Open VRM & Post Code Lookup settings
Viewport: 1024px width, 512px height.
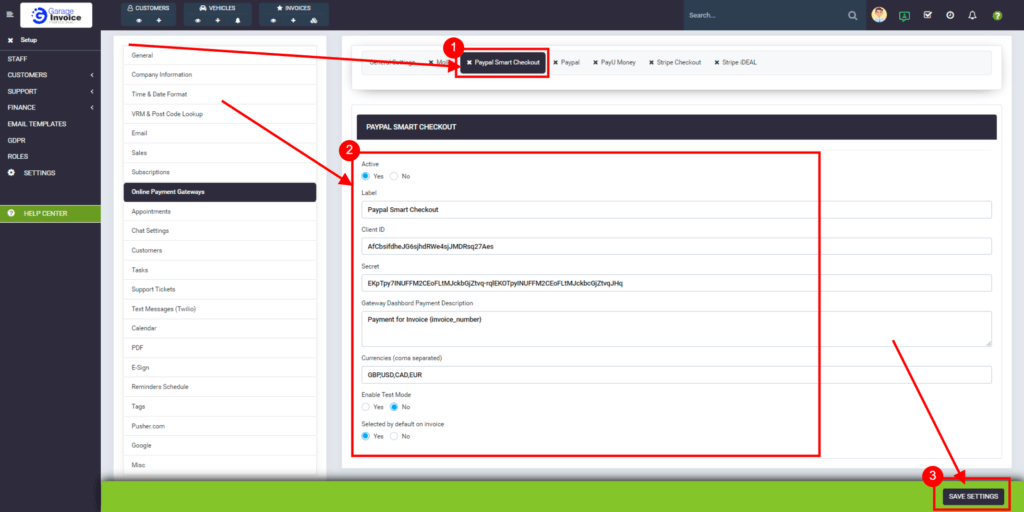(x=219, y=114)
